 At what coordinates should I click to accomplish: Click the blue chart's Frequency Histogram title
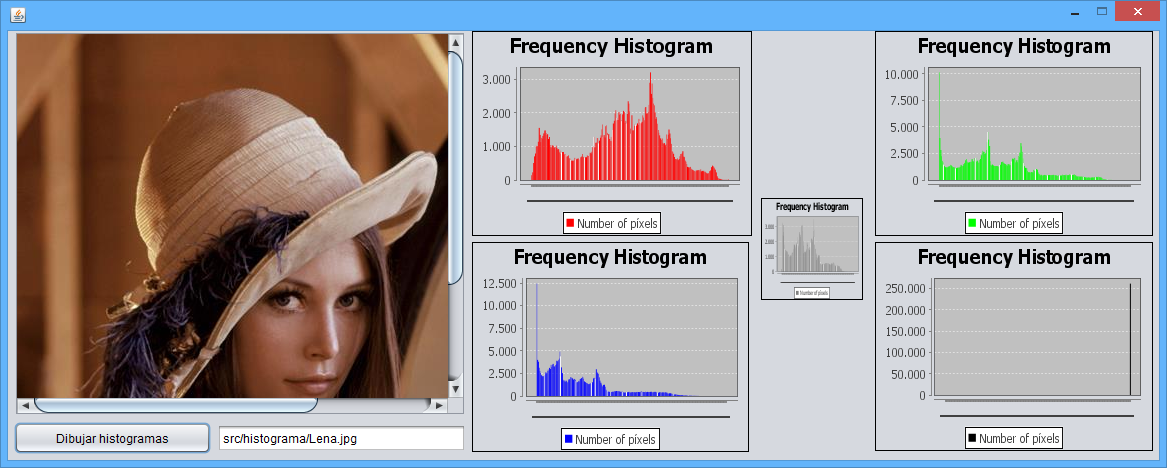tap(610, 257)
